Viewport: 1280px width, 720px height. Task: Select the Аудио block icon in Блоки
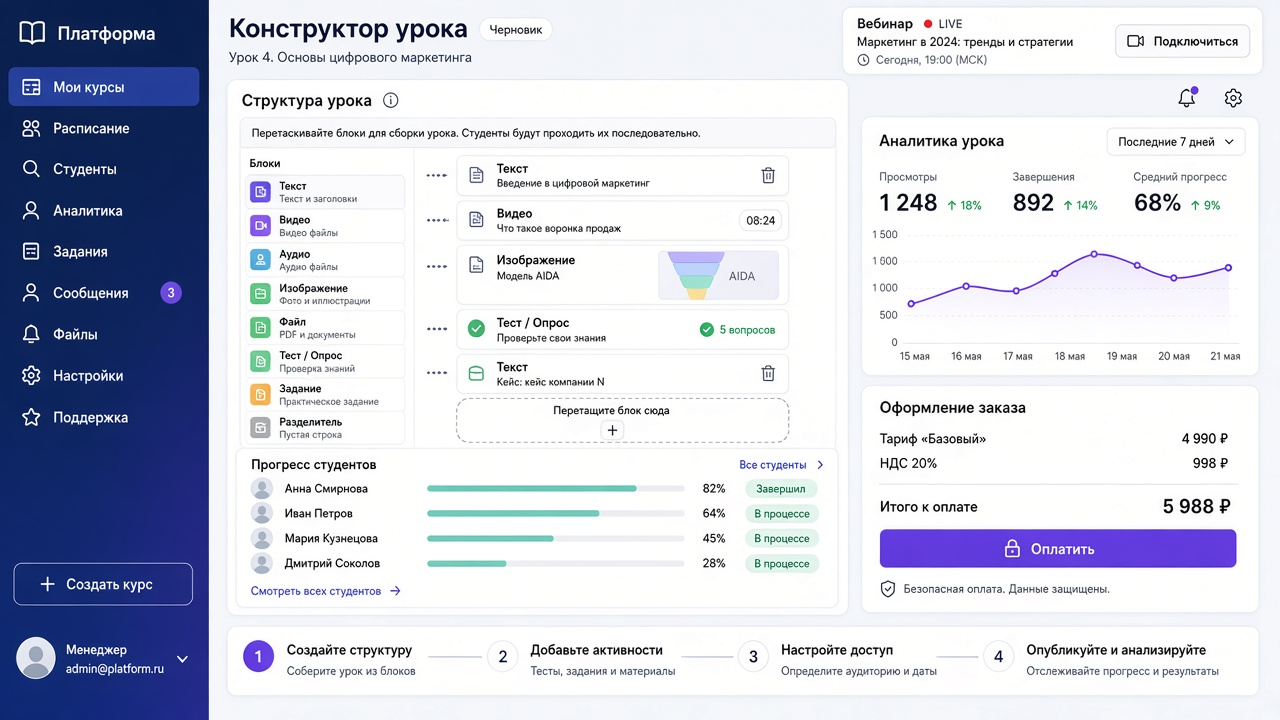tap(260, 260)
